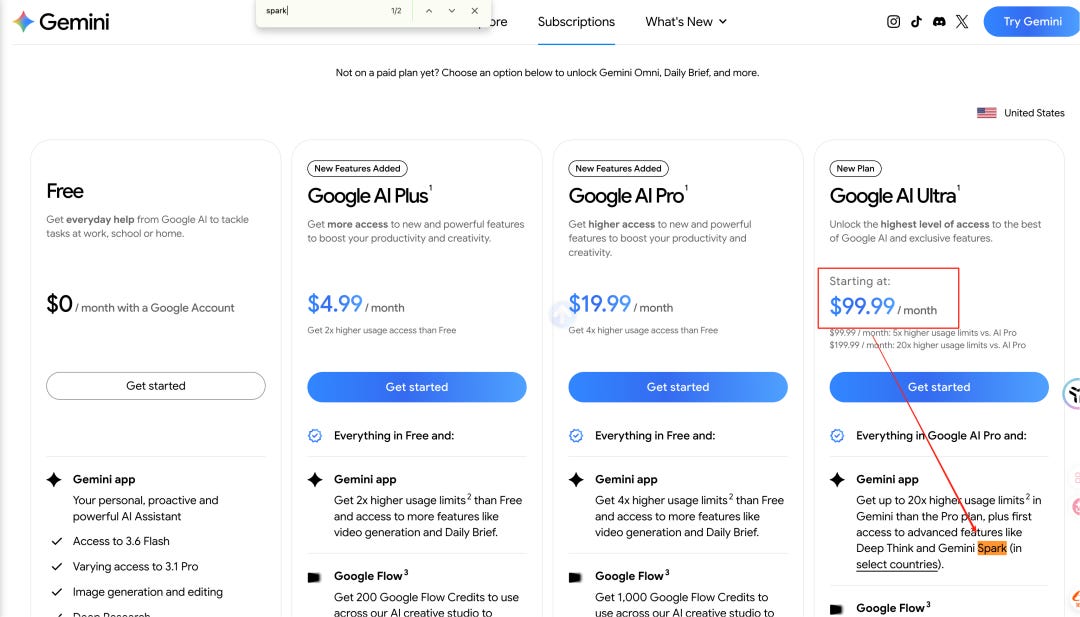Click the Try Gemini button
This screenshot has height=617, width=1080.
1032,21
